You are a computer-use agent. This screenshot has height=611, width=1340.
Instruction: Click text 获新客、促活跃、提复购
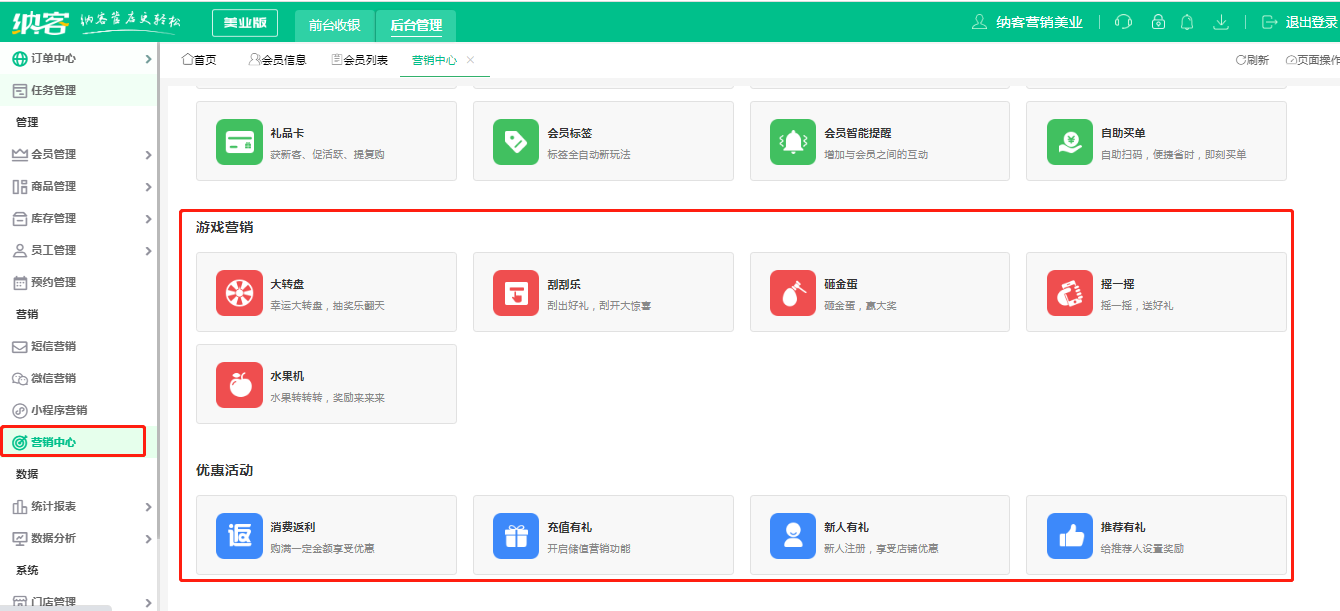point(327,154)
